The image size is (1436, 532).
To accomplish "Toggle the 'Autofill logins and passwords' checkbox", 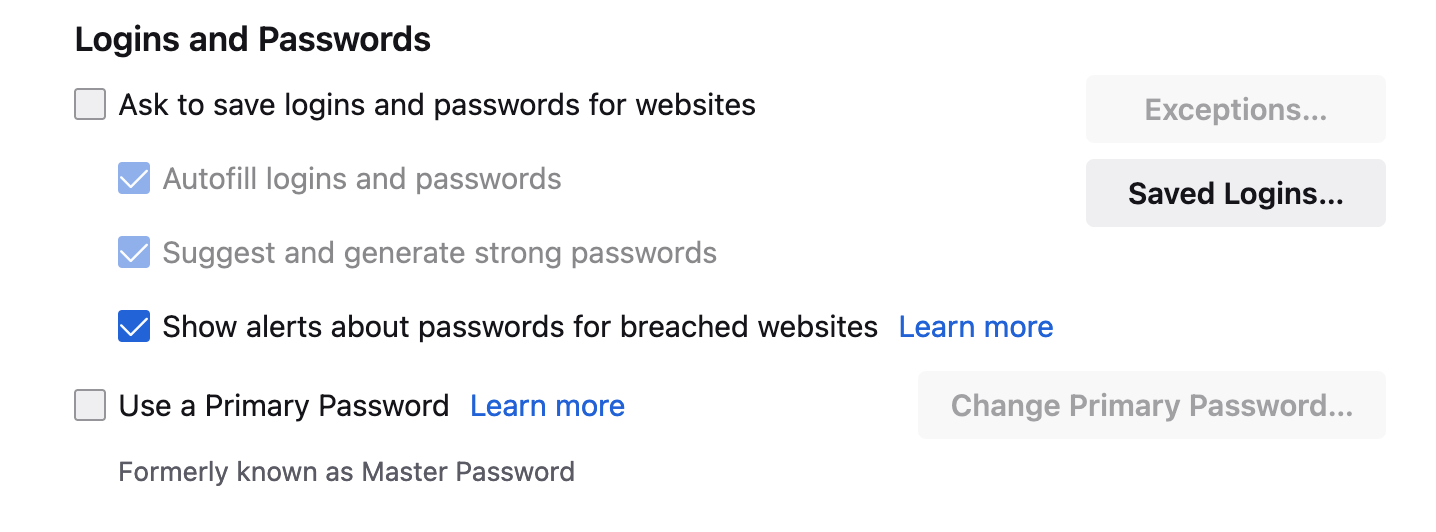I will pos(134,179).
